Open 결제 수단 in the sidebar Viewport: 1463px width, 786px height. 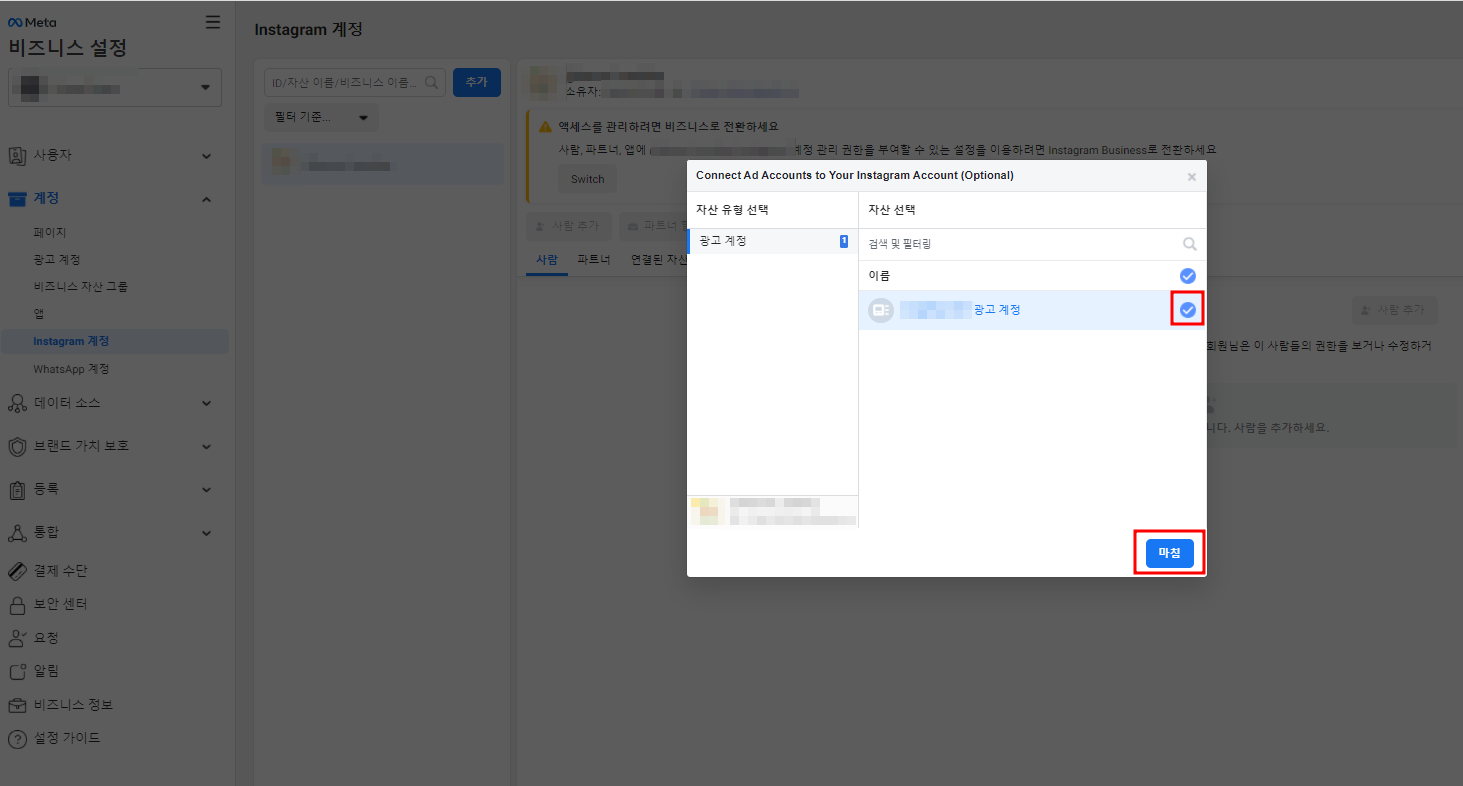tap(60, 571)
